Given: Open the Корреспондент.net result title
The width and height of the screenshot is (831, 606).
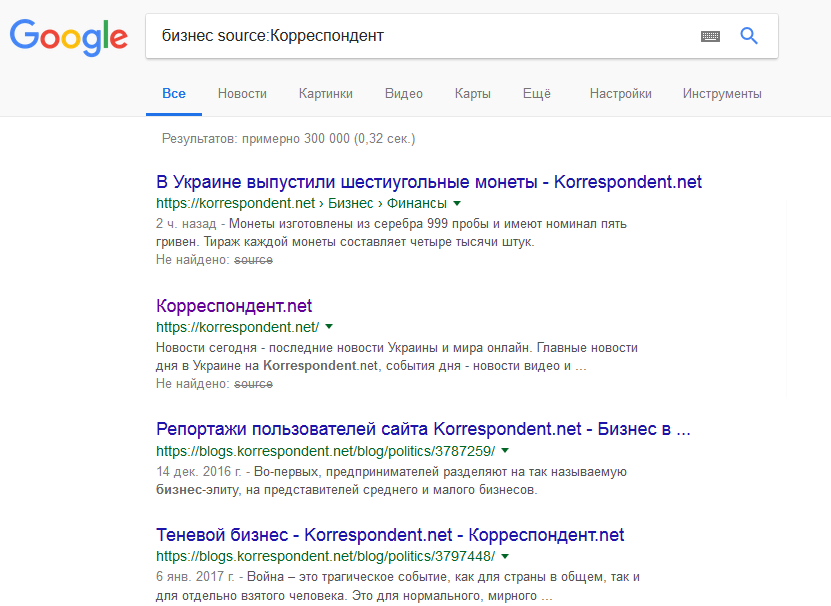Looking at the screenshot, I should tap(234, 306).
